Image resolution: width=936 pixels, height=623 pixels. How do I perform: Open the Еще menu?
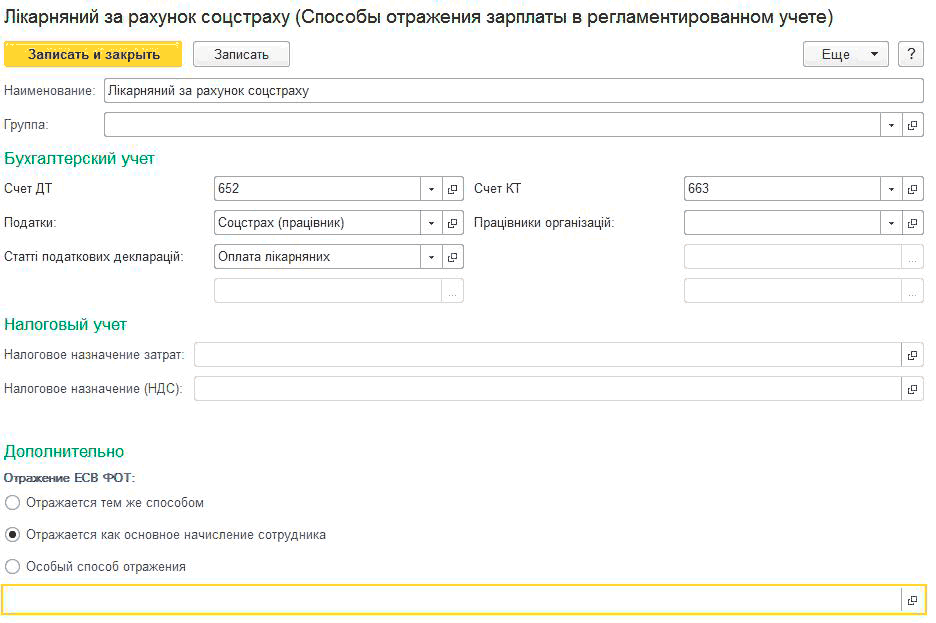845,54
